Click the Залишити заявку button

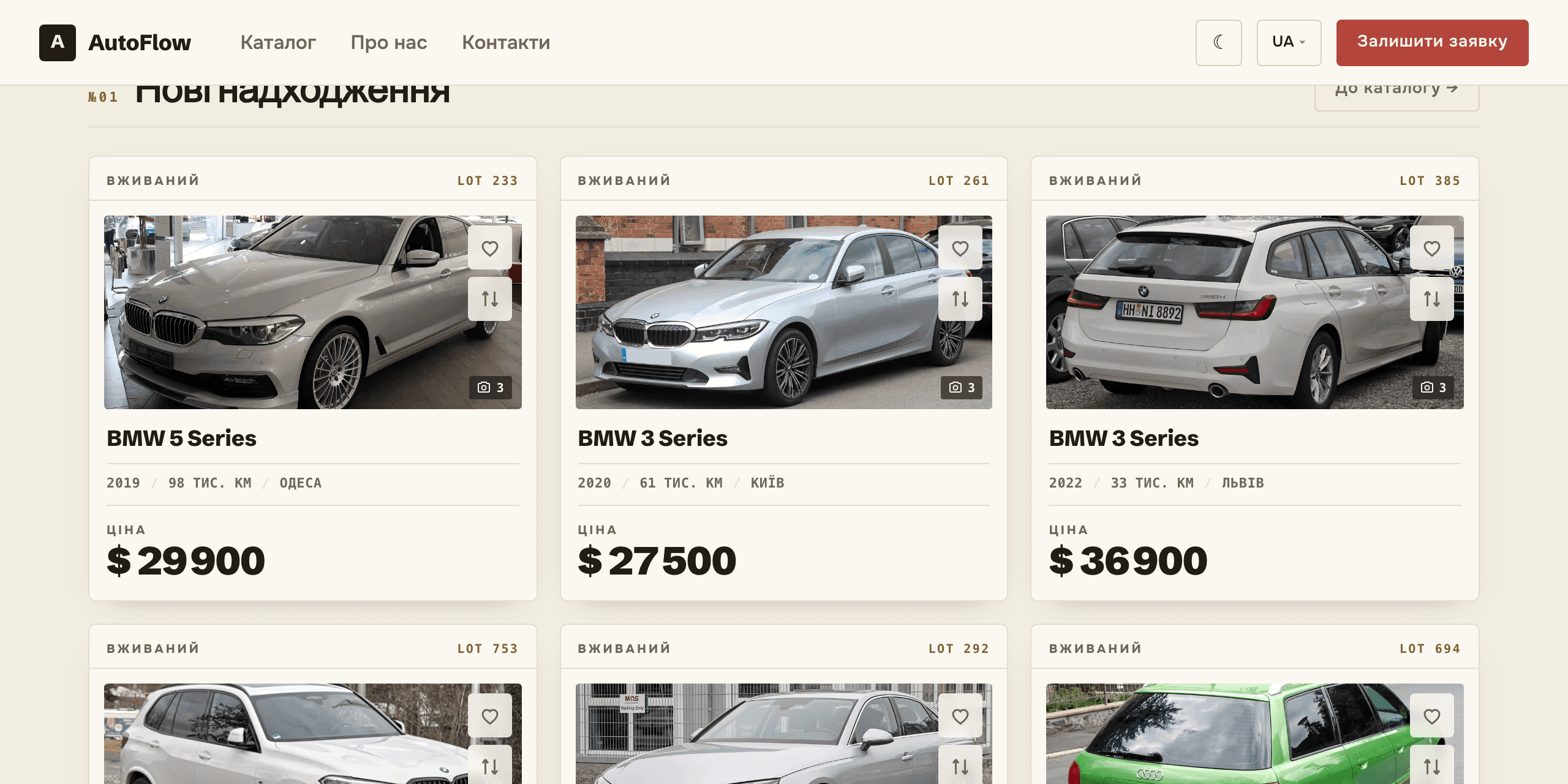coord(1432,43)
